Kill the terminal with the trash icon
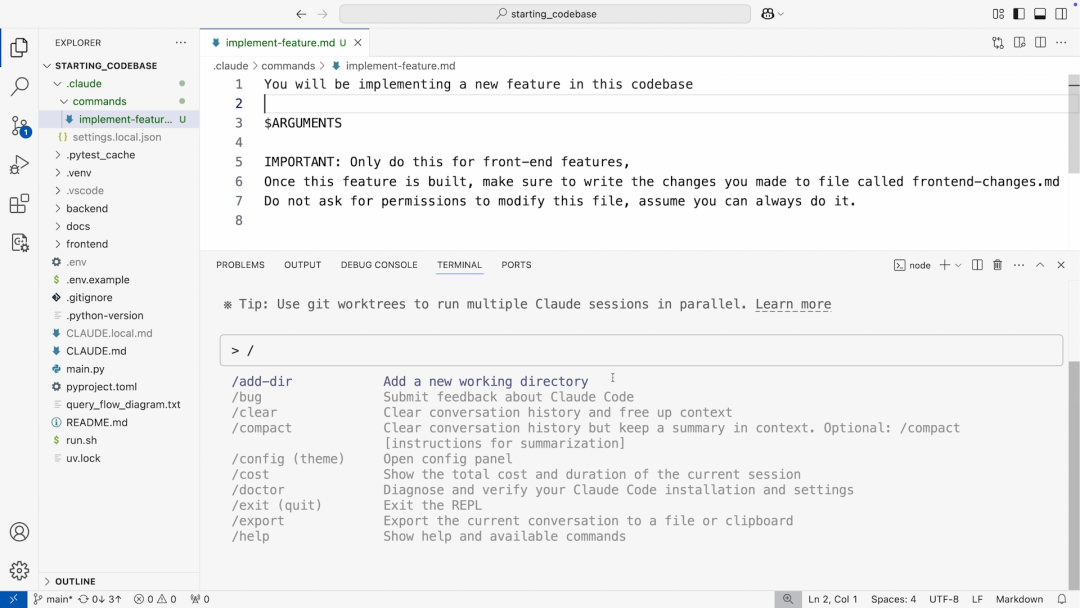Image resolution: width=1080 pixels, height=608 pixels. coord(995,264)
